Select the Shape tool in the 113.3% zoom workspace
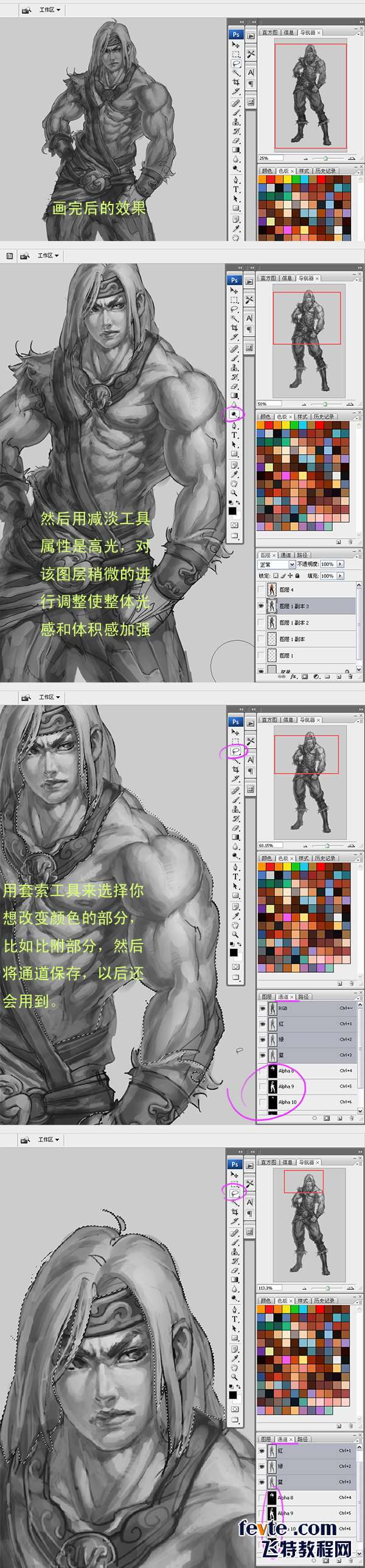Screen dimensions: 365x1568 tap(235, 1339)
